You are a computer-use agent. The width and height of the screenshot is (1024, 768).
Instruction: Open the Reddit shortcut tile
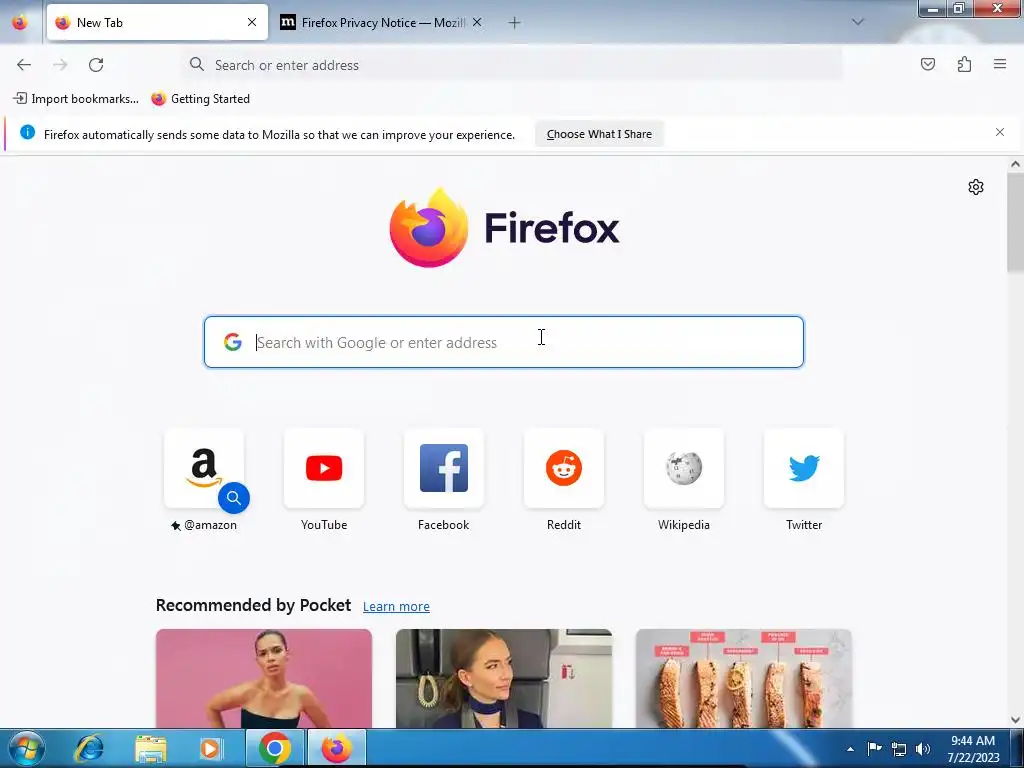tap(564, 468)
